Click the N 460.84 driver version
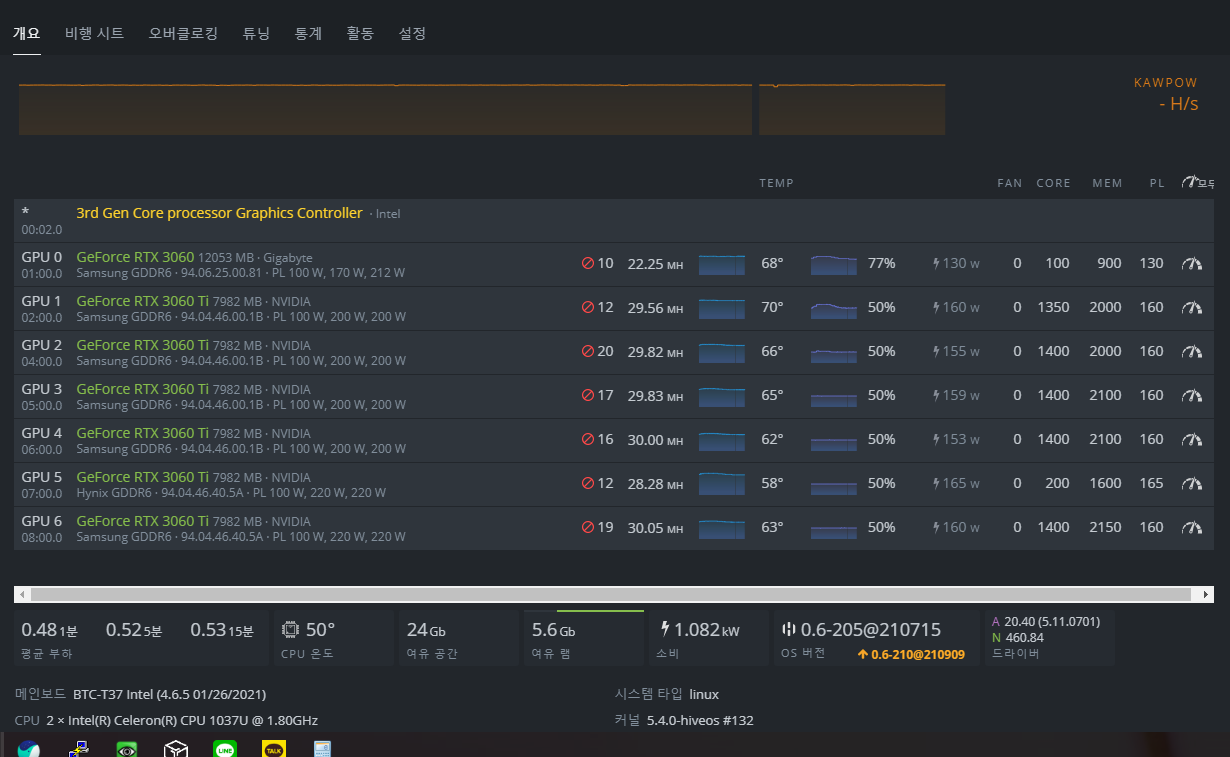Screen dimensions: 1230x757 tap(1017, 638)
